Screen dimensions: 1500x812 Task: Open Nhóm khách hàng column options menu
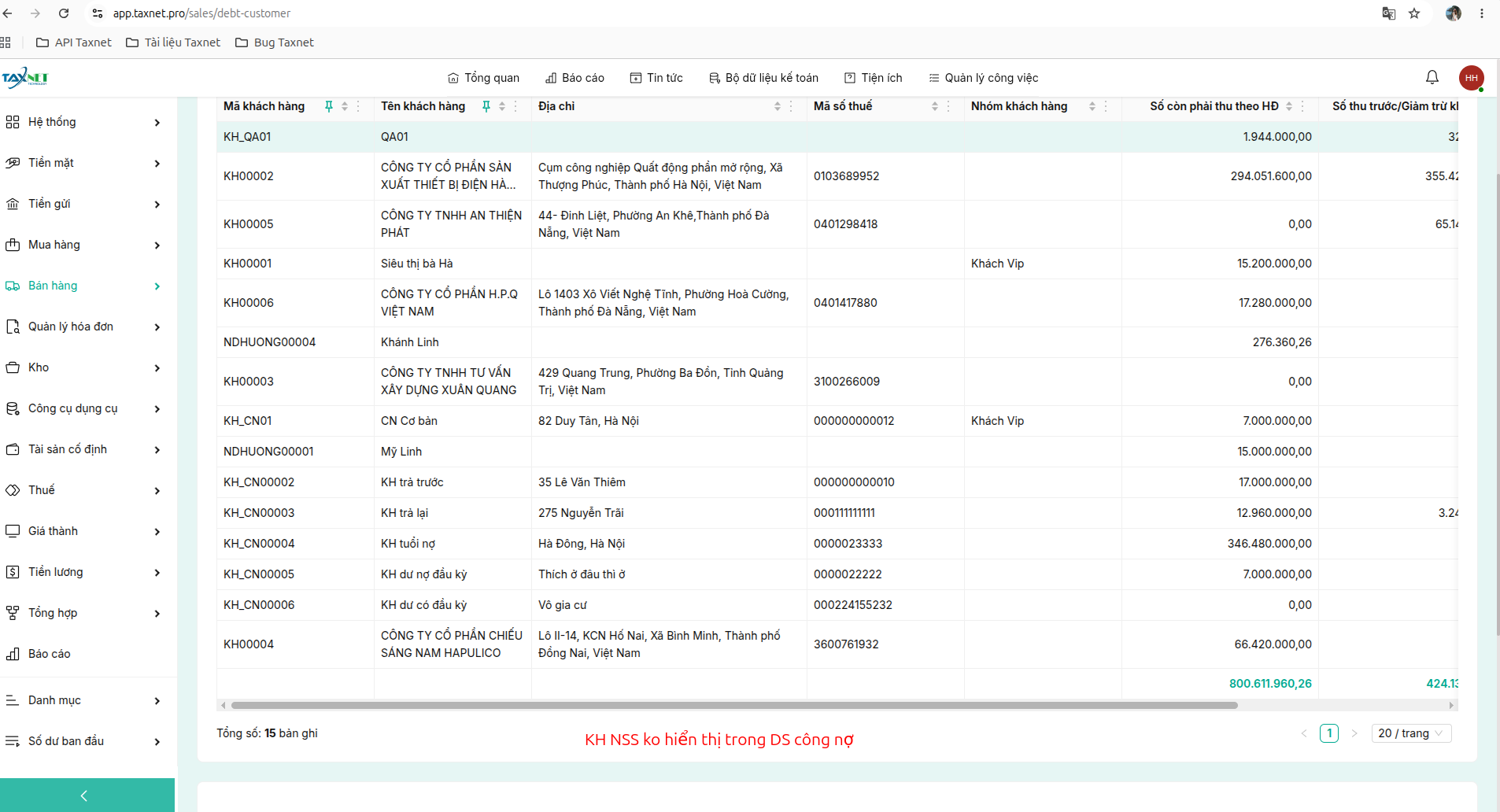coord(1106,106)
